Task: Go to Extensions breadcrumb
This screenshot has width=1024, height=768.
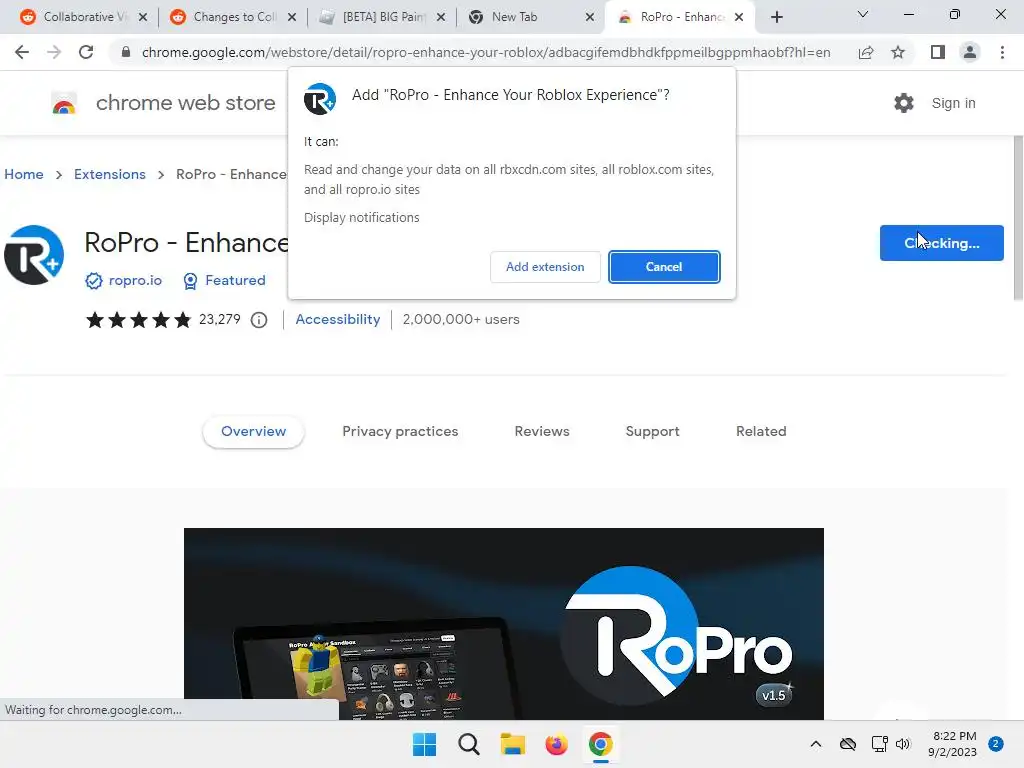Action: coord(110,174)
